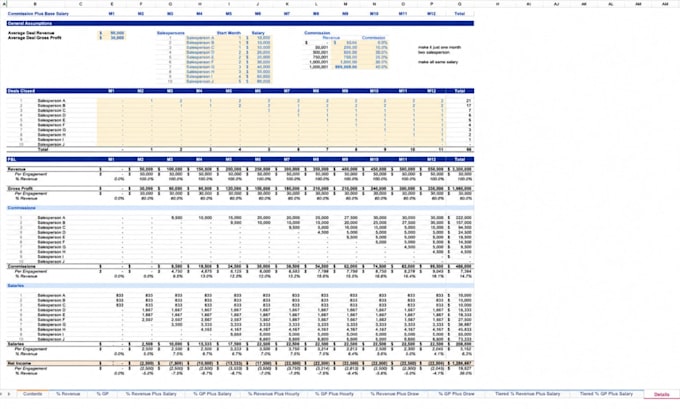The height and width of the screenshot is (409, 680).
Task: Open the % GP Plus Salary tab
Action: [212, 394]
